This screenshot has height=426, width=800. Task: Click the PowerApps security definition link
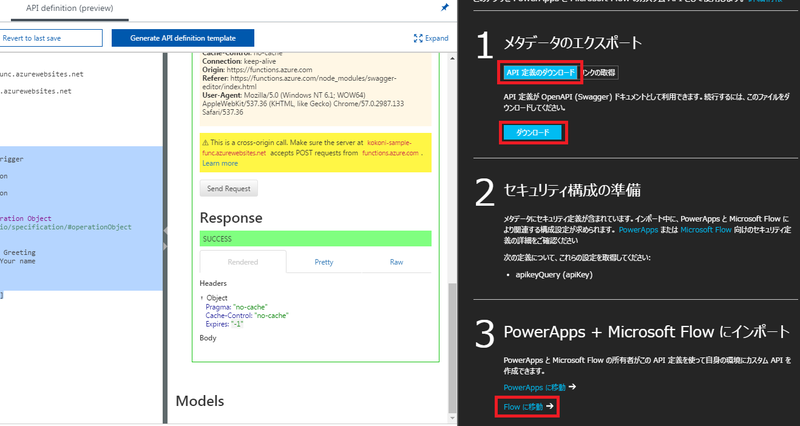coord(638,230)
